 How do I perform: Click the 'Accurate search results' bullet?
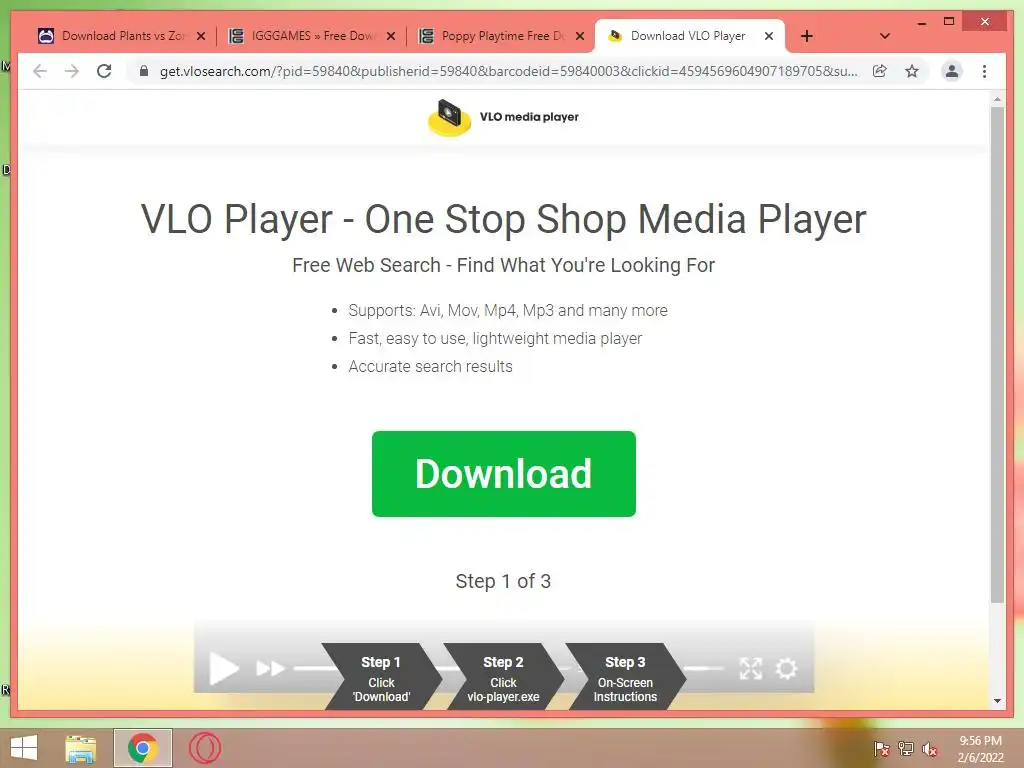coord(430,366)
